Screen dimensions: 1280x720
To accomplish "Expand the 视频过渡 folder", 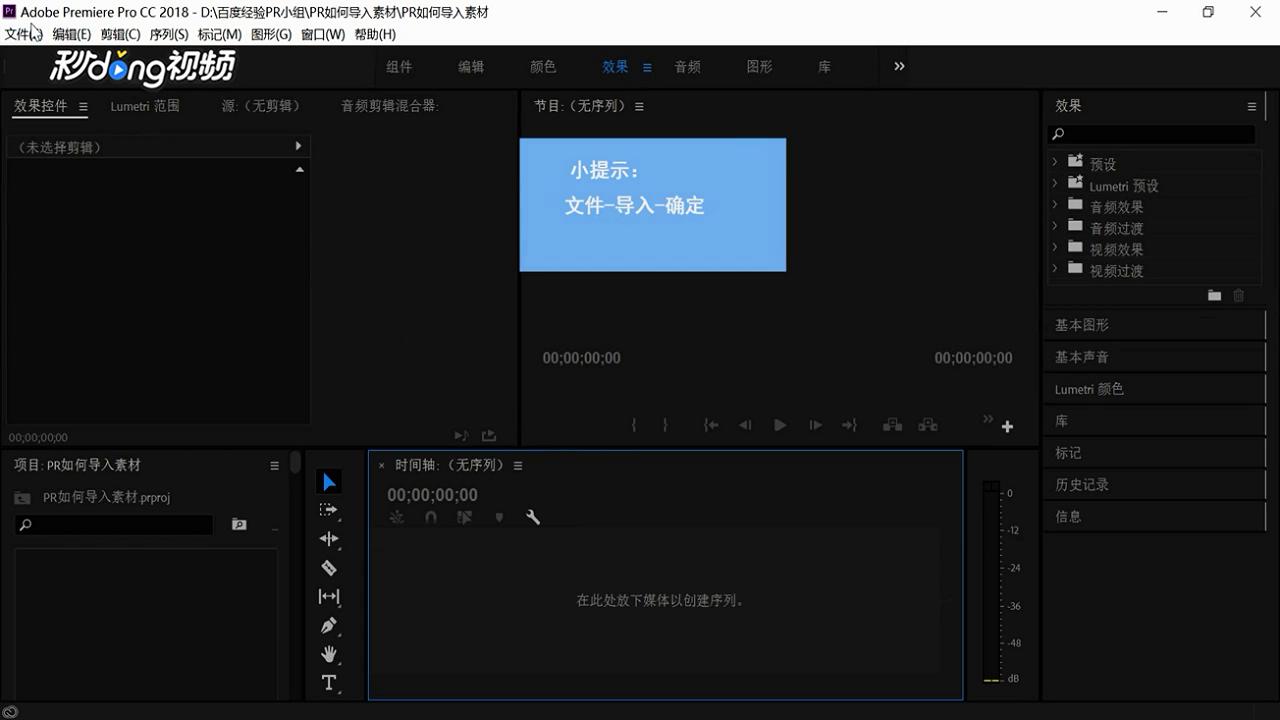I will [1054, 268].
